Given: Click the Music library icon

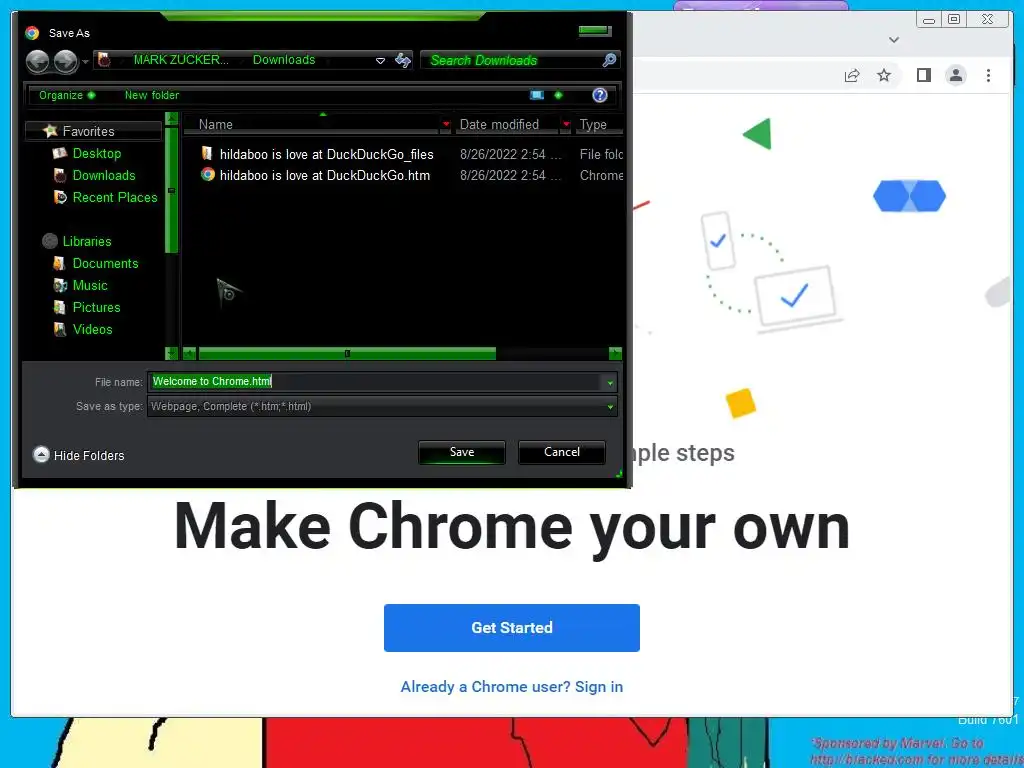Looking at the screenshot, I should coord(60,285).
